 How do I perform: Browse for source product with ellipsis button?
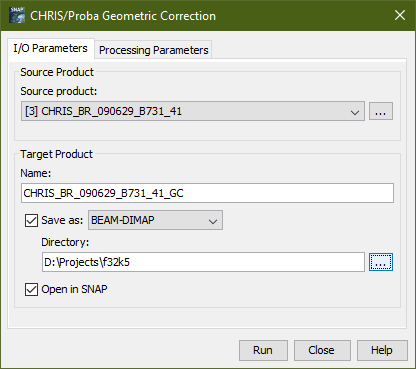pyautogui.click(x=381, y=111)
